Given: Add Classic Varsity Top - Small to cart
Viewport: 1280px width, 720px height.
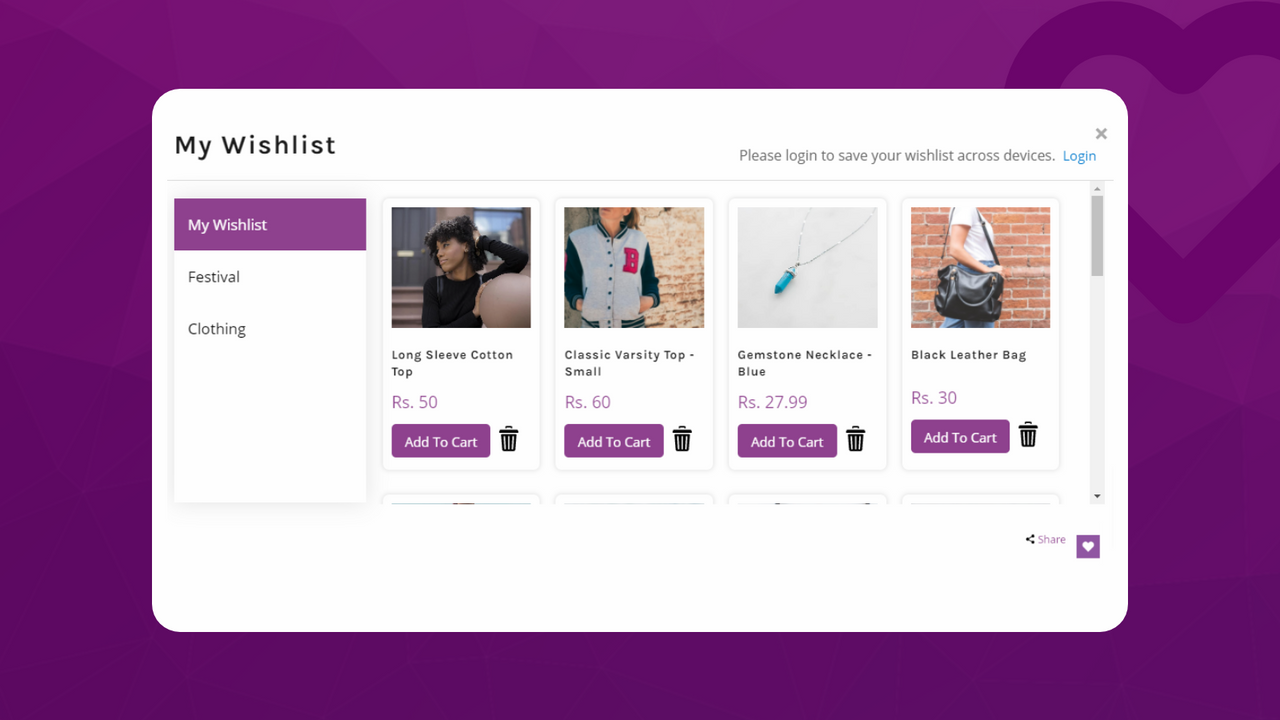Looking at the screenshot, I should pyautogui.click(x=613, y=440).
